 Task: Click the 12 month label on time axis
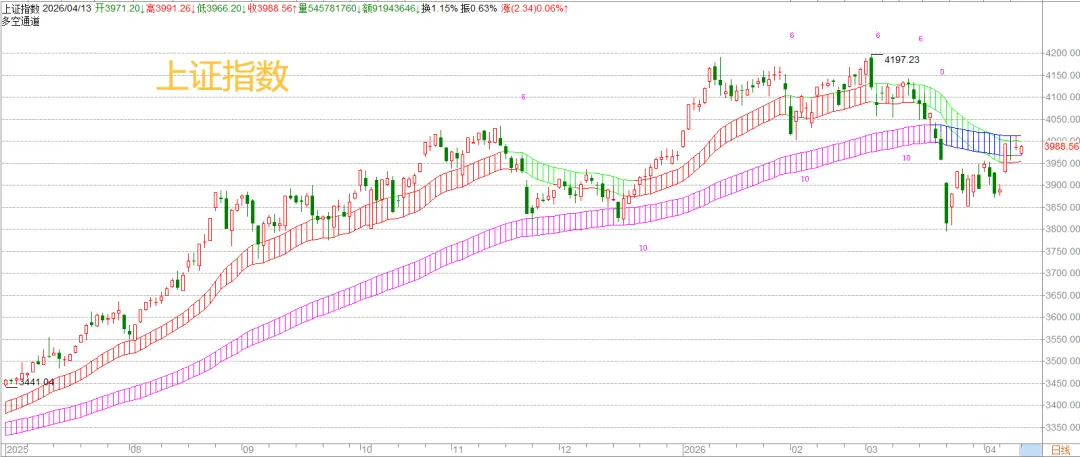coord(565,449)
